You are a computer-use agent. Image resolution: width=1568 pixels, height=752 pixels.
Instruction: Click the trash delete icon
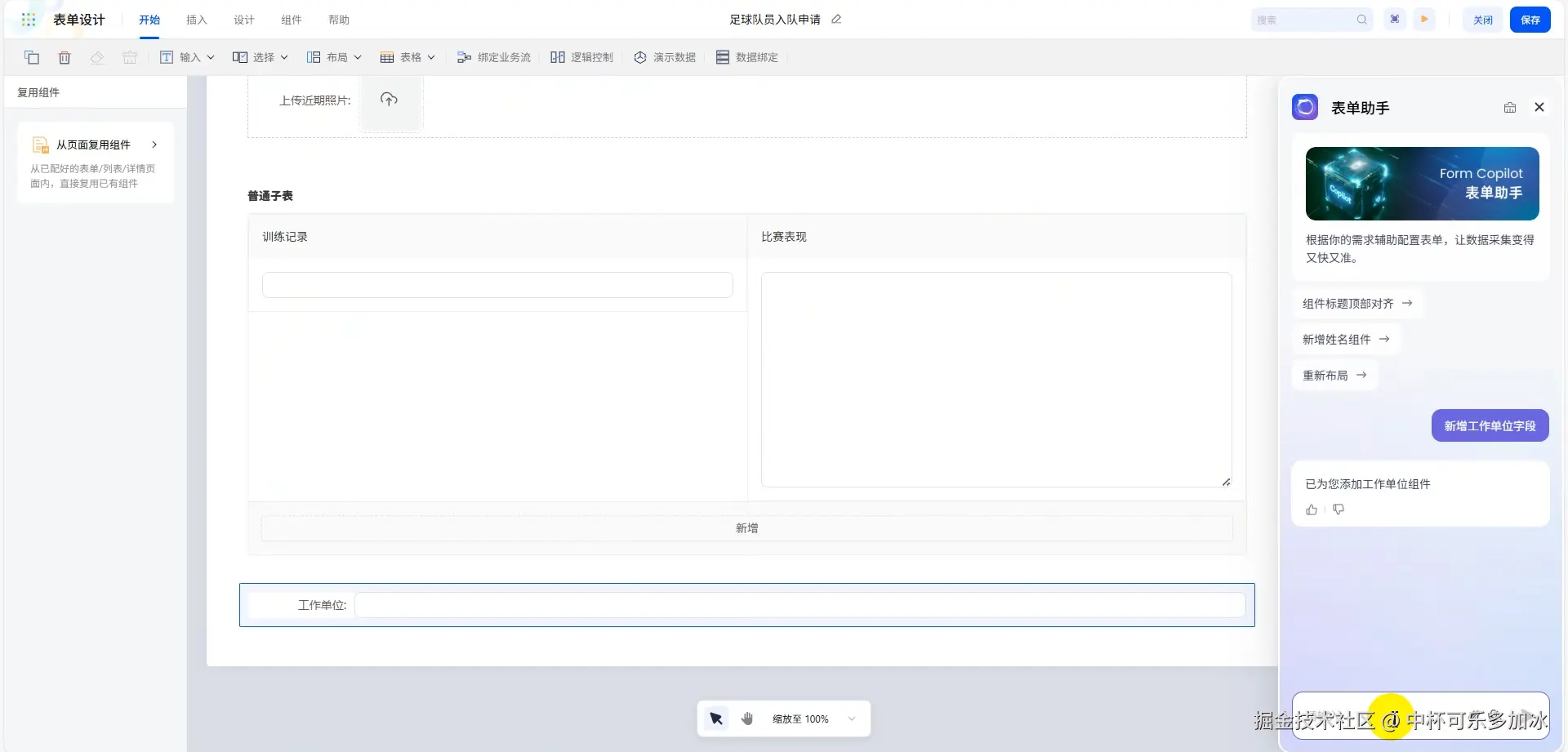coord(65,57)
